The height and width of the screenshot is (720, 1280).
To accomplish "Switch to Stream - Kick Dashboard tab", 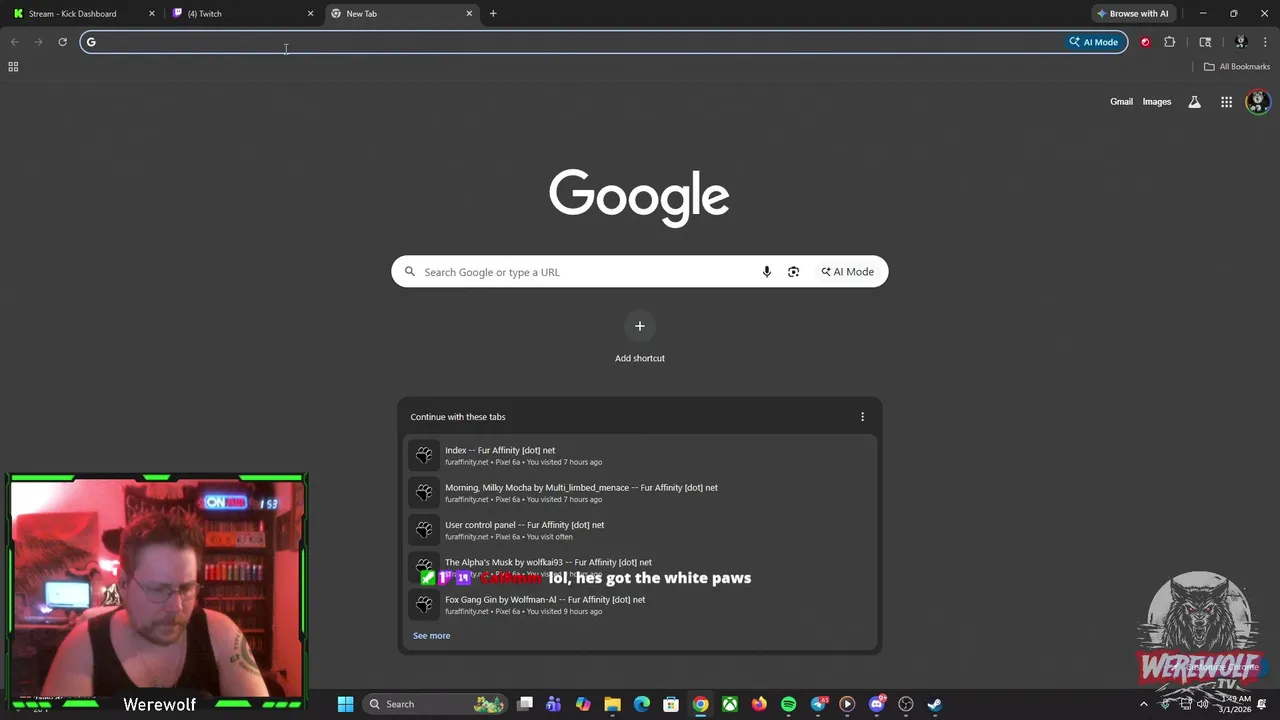I will pyautogui.click(x=82, y=14).
